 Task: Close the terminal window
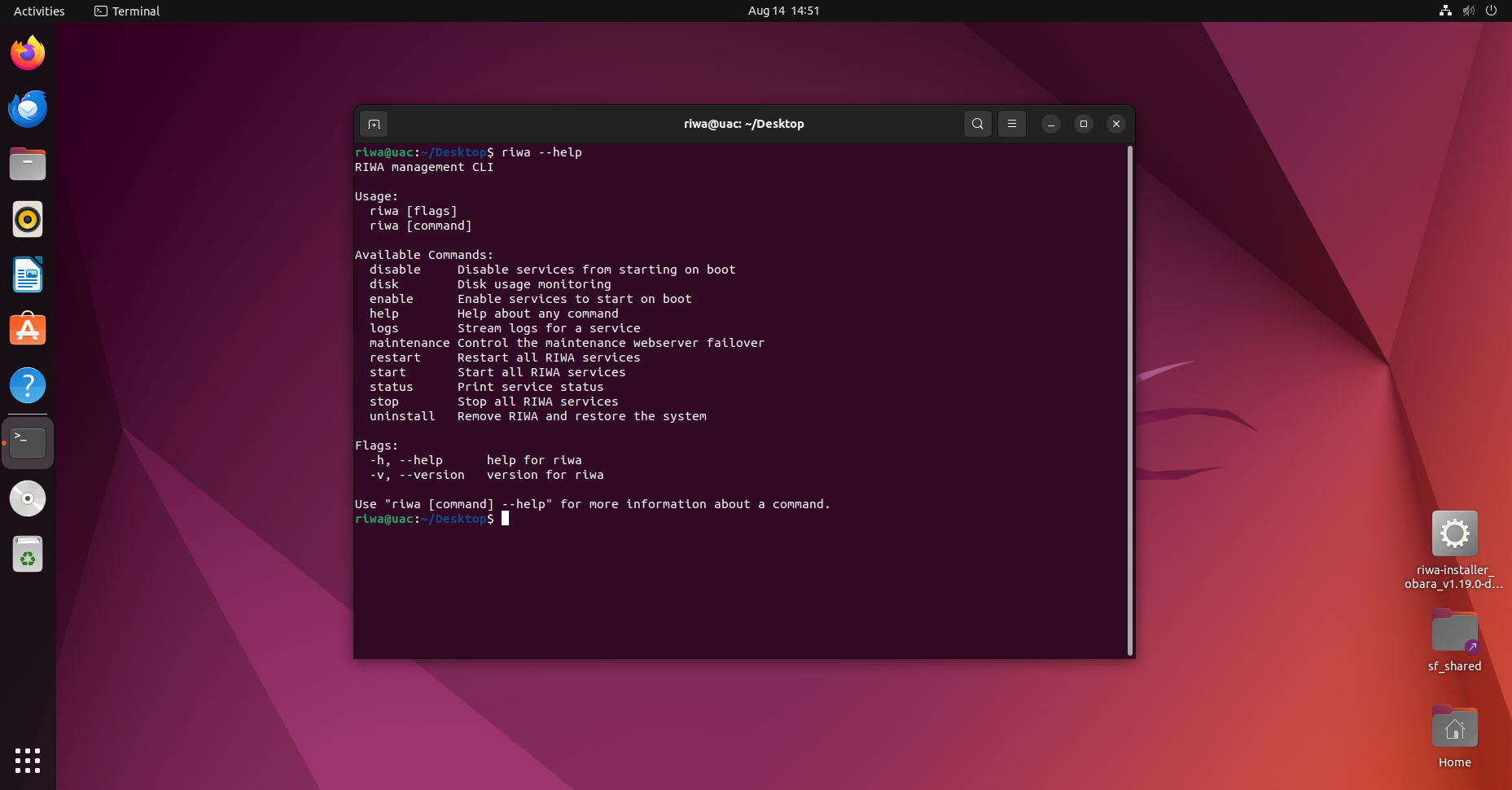point(1116,124)
